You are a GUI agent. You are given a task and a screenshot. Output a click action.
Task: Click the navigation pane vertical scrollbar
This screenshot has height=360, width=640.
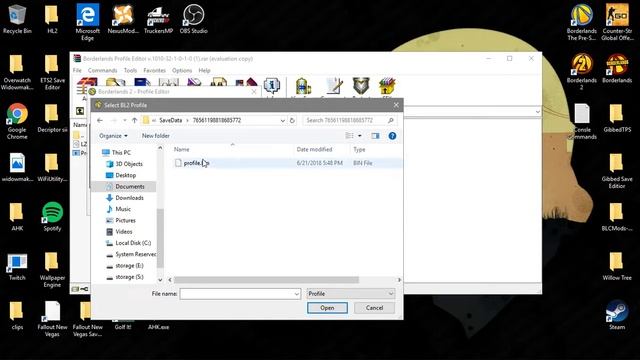[x=160, y=238]
